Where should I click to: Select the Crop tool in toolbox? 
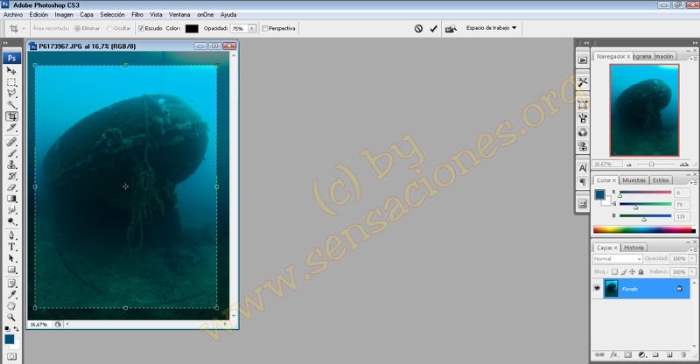[12, 117]
